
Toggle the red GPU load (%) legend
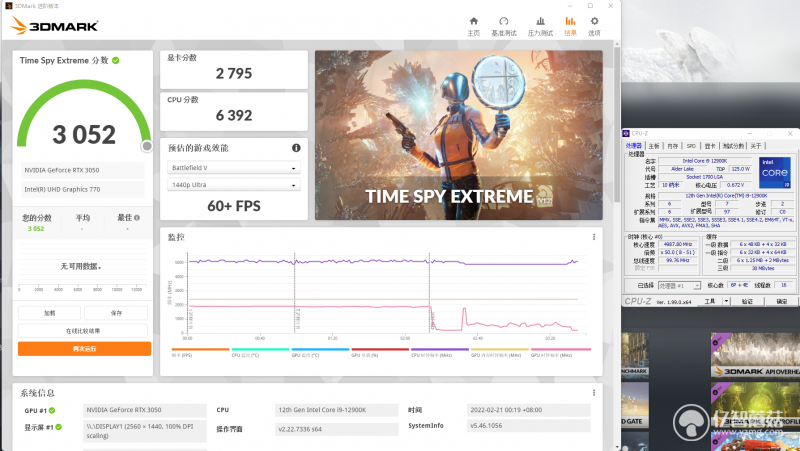pos(380,352)
